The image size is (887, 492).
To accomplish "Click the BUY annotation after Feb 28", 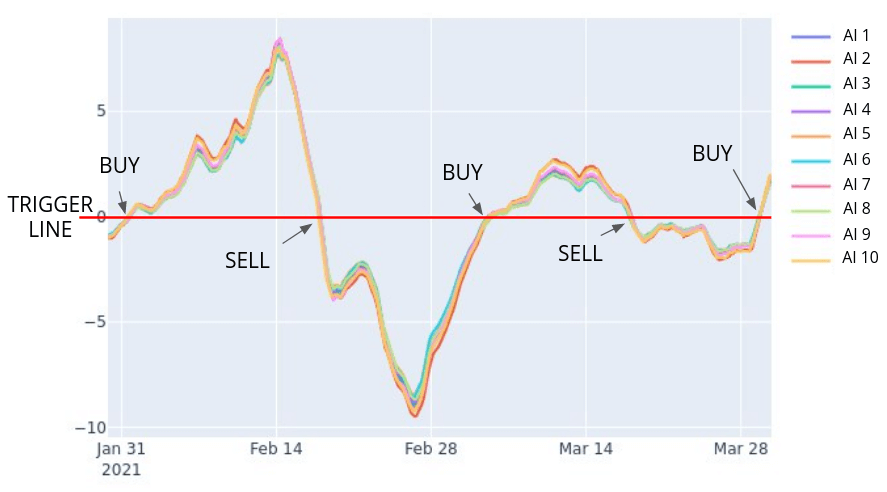I will point(462,173).
